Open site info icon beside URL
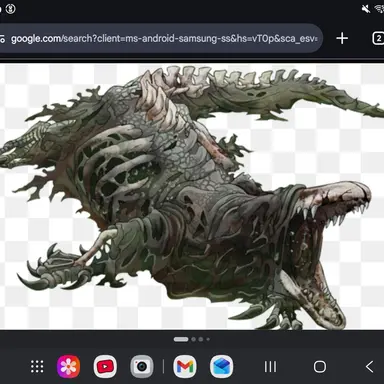The image size is (384, 384). coord(2,39)
